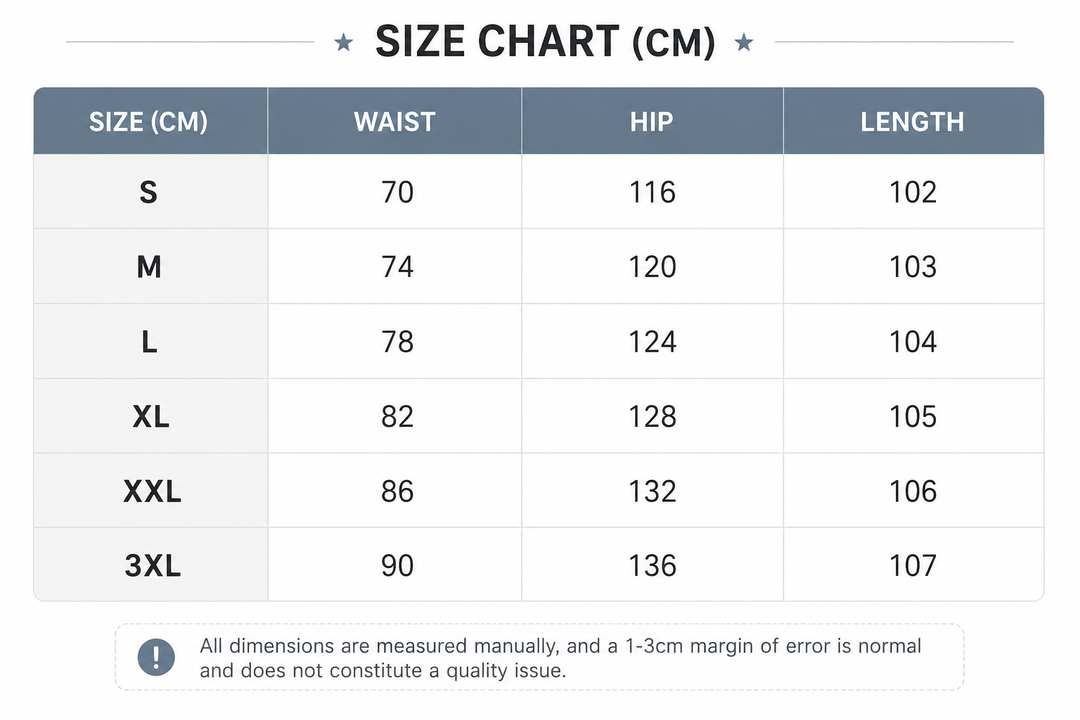Click the exclamation mark info icon

click(x=156, y=657)
